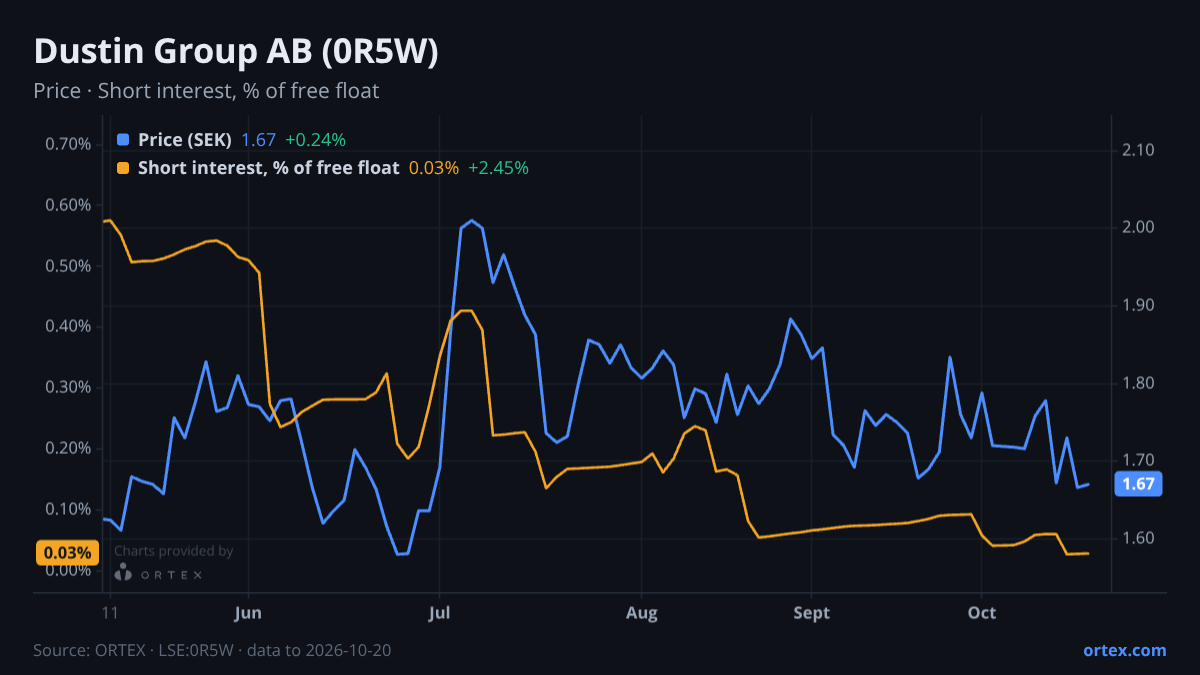Click the 11 date label on x-axis
The image size is (1200, 675).
(x=110, y=613)
